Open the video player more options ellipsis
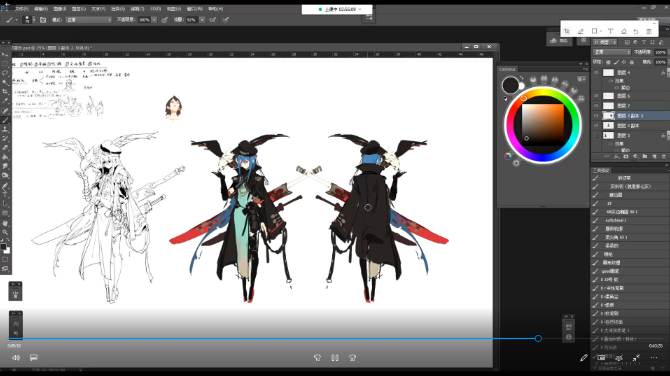 click(654, 358)
